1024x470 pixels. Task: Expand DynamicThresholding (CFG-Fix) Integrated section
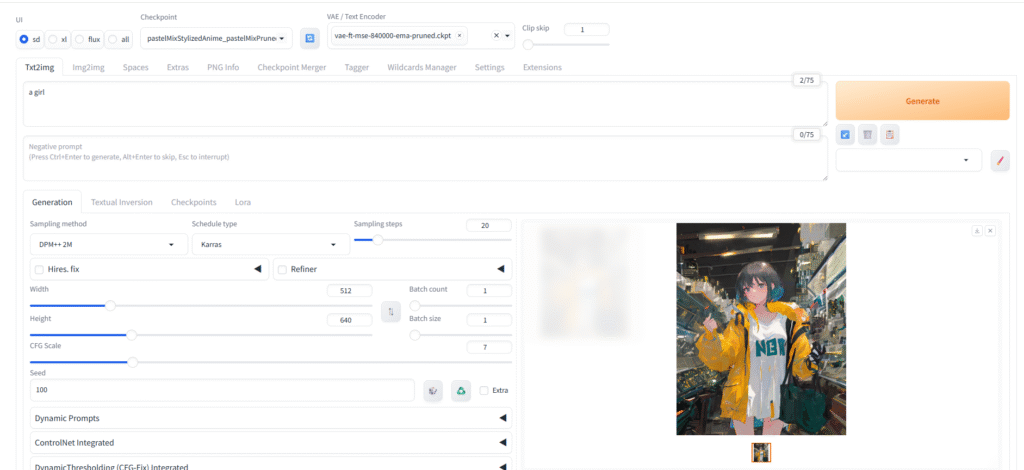point(271,464)
